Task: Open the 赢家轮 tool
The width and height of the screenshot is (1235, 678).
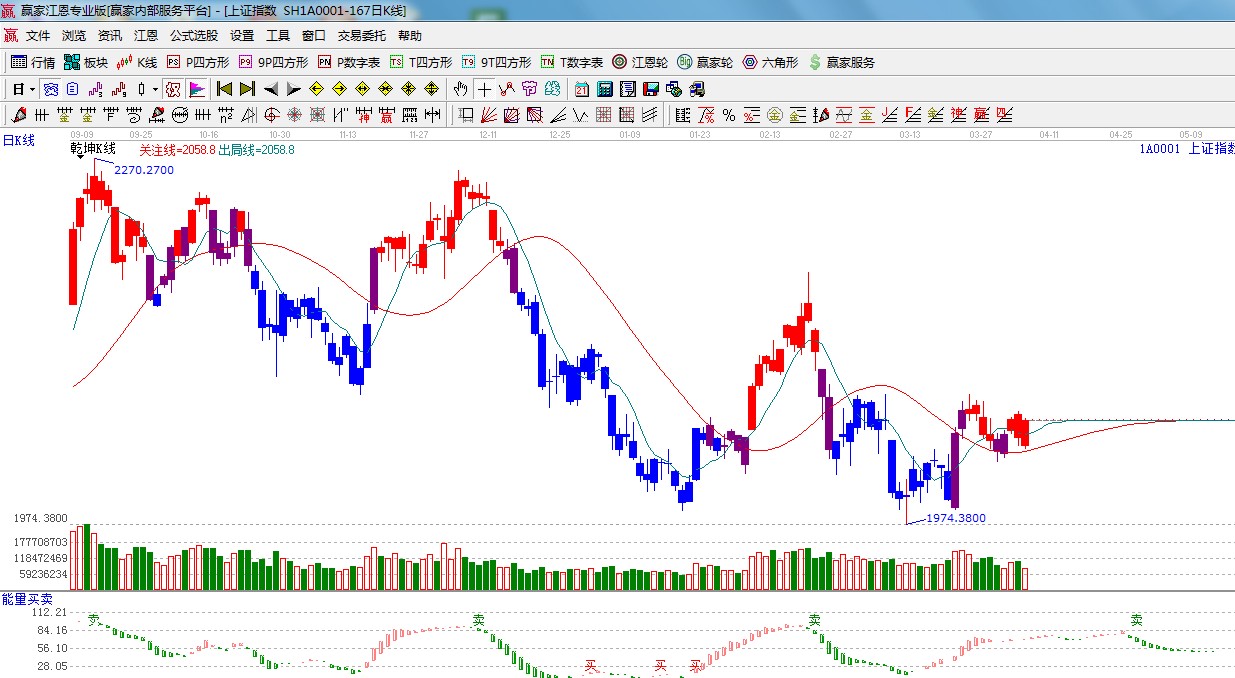Action: [x=705, y=62]
